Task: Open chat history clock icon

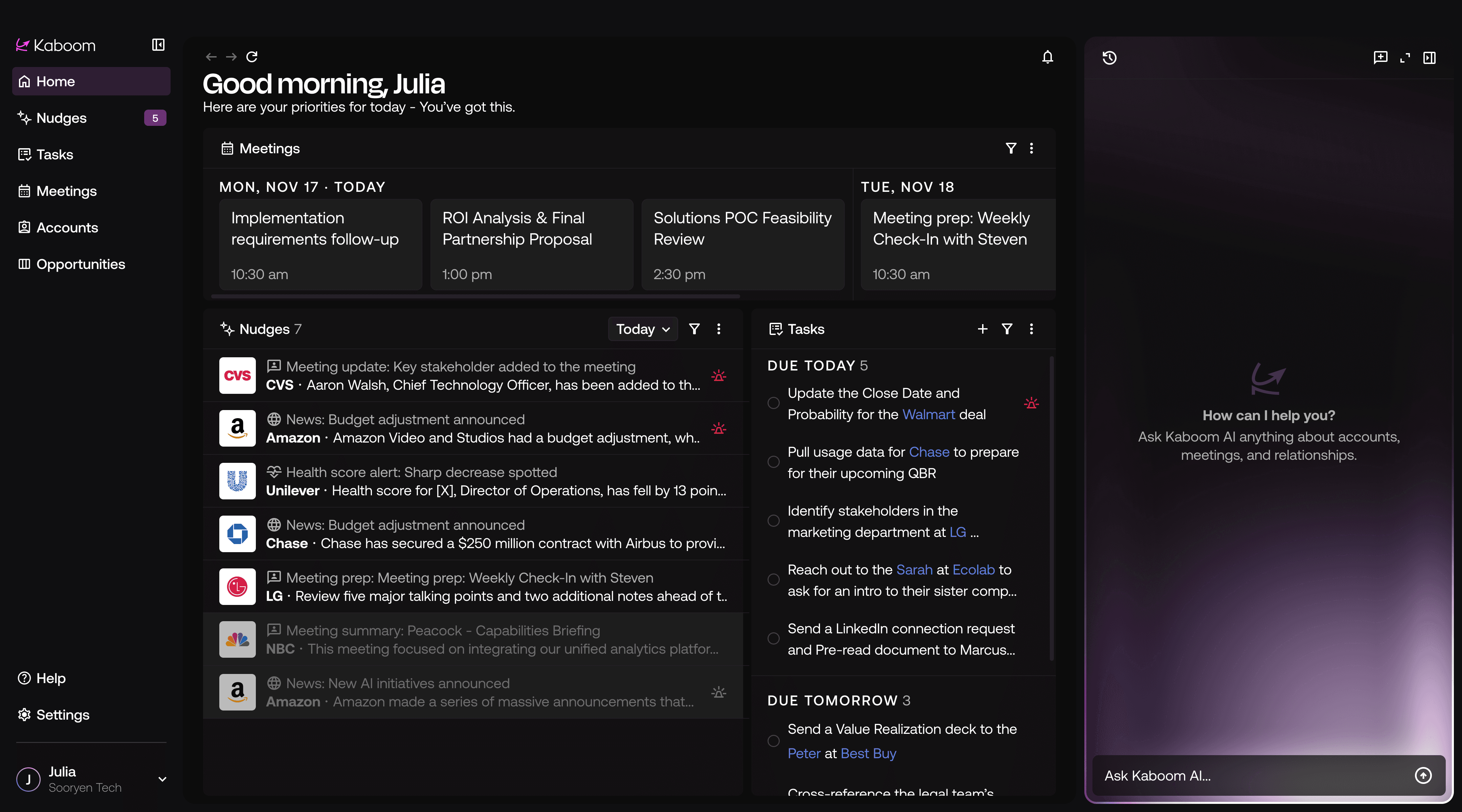Action: (1109, 58)
